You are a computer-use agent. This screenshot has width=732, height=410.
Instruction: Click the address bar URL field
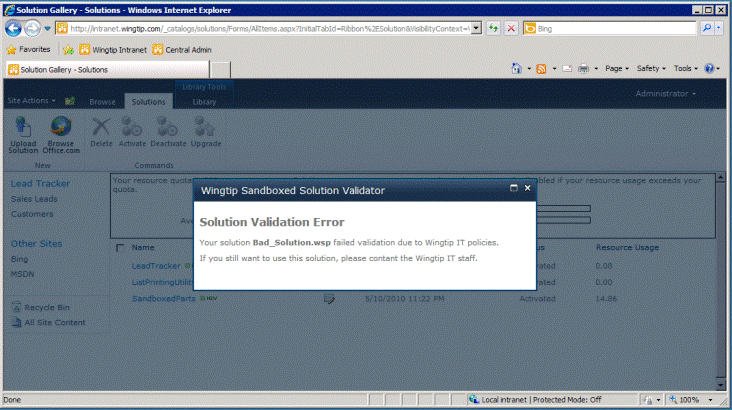pyautogui.click(x=263, y=28)
